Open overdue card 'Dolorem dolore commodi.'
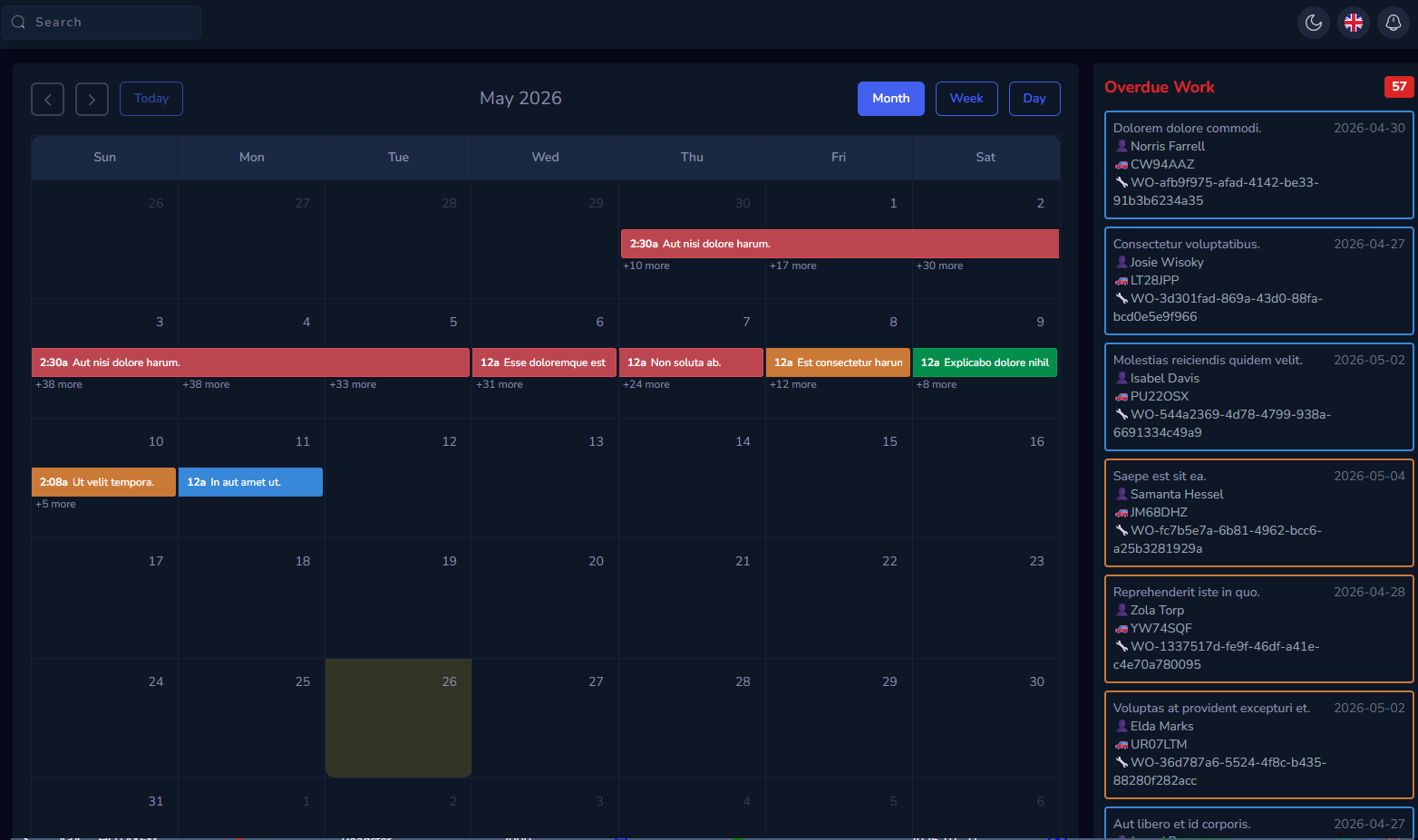This screenshot has height=840, width=1418. pos(1259,165)
